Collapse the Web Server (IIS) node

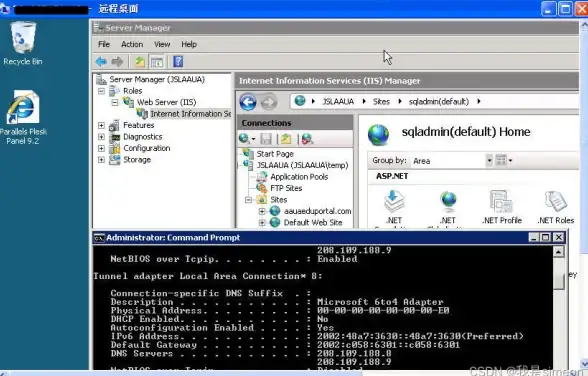click(x=115, y=102)
